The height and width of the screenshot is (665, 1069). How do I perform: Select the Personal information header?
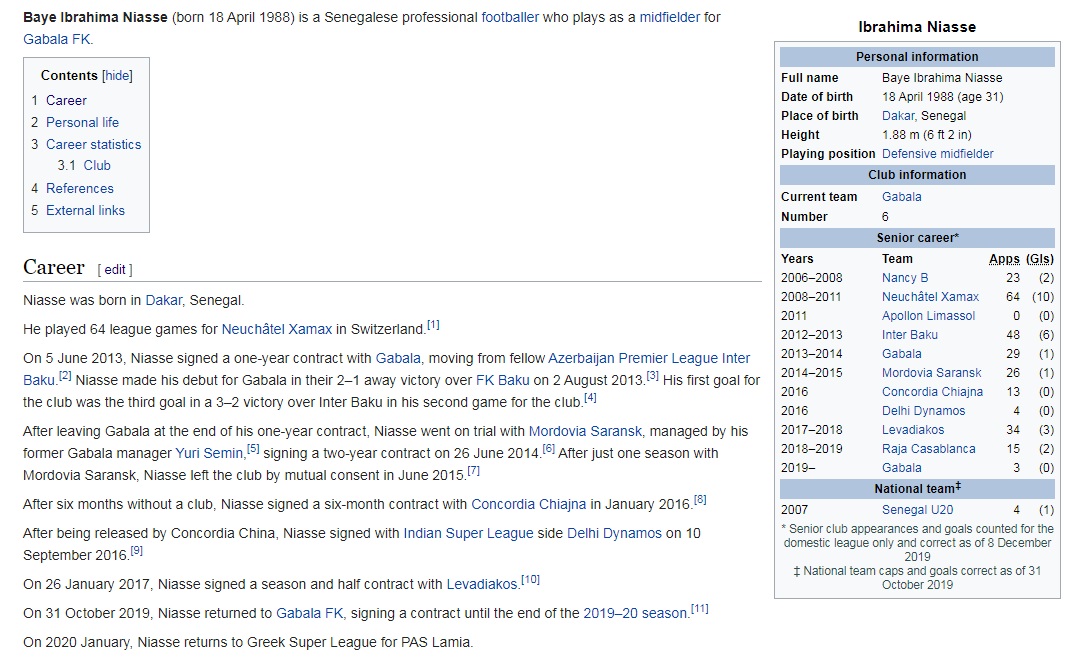pos(917,57)
